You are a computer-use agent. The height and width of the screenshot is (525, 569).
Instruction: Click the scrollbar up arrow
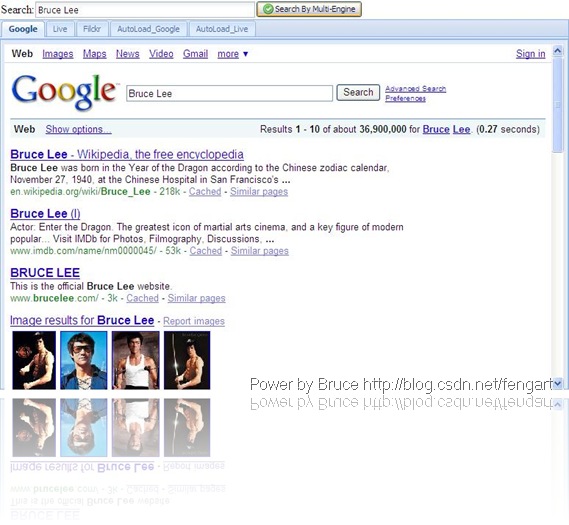pyautogui.click(x=557, y=51)
